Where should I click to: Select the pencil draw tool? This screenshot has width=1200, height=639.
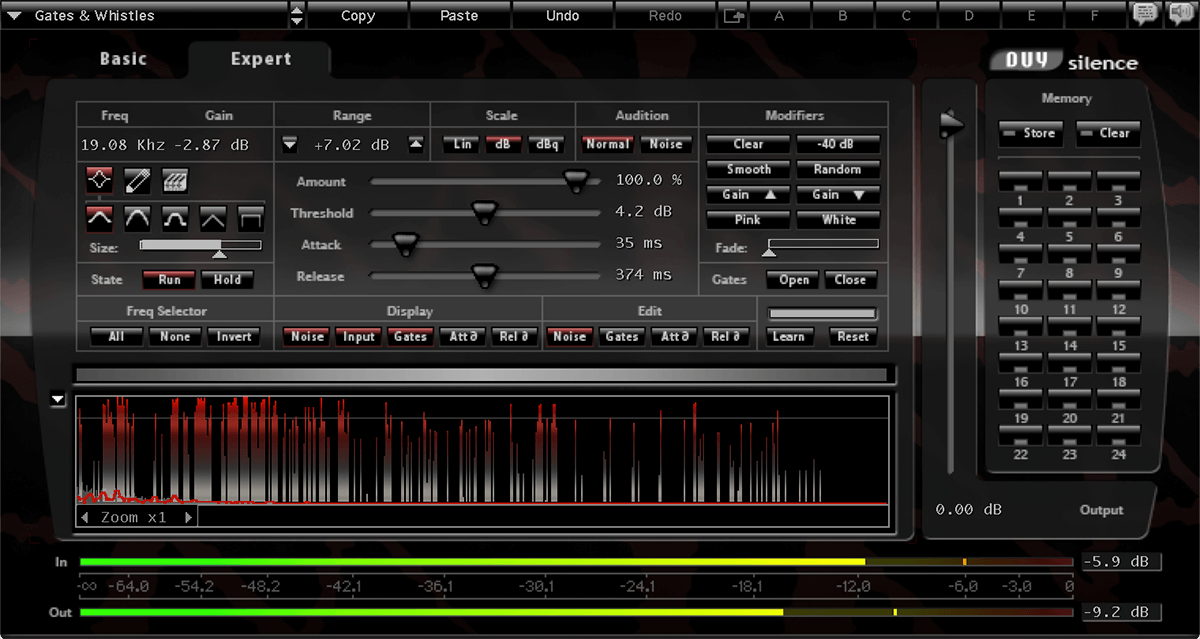pyautogui.click(x=137, y=181)
